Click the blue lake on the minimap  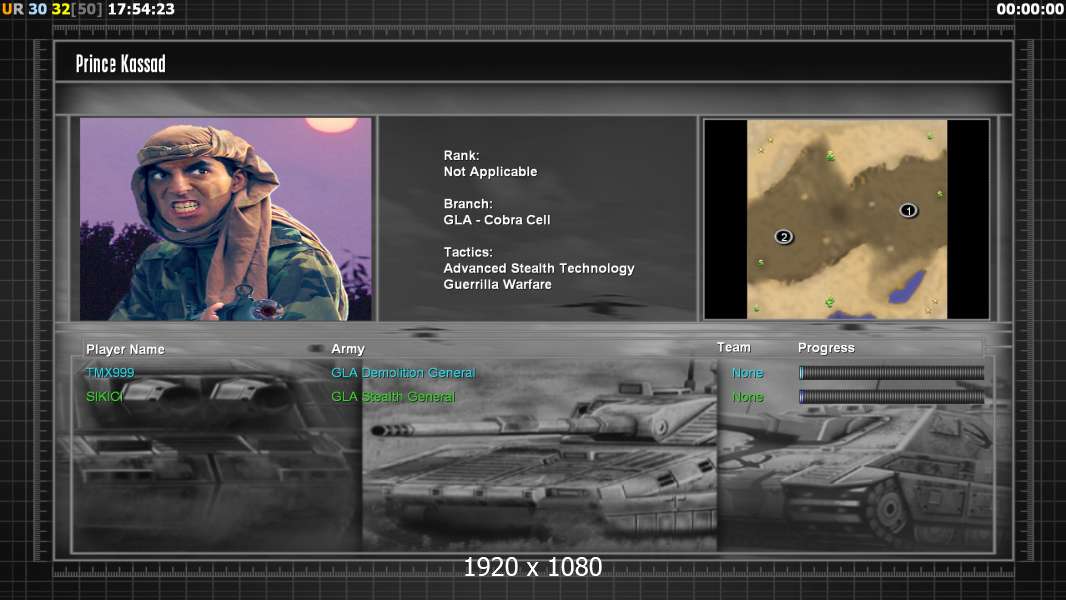coord(908,286)
